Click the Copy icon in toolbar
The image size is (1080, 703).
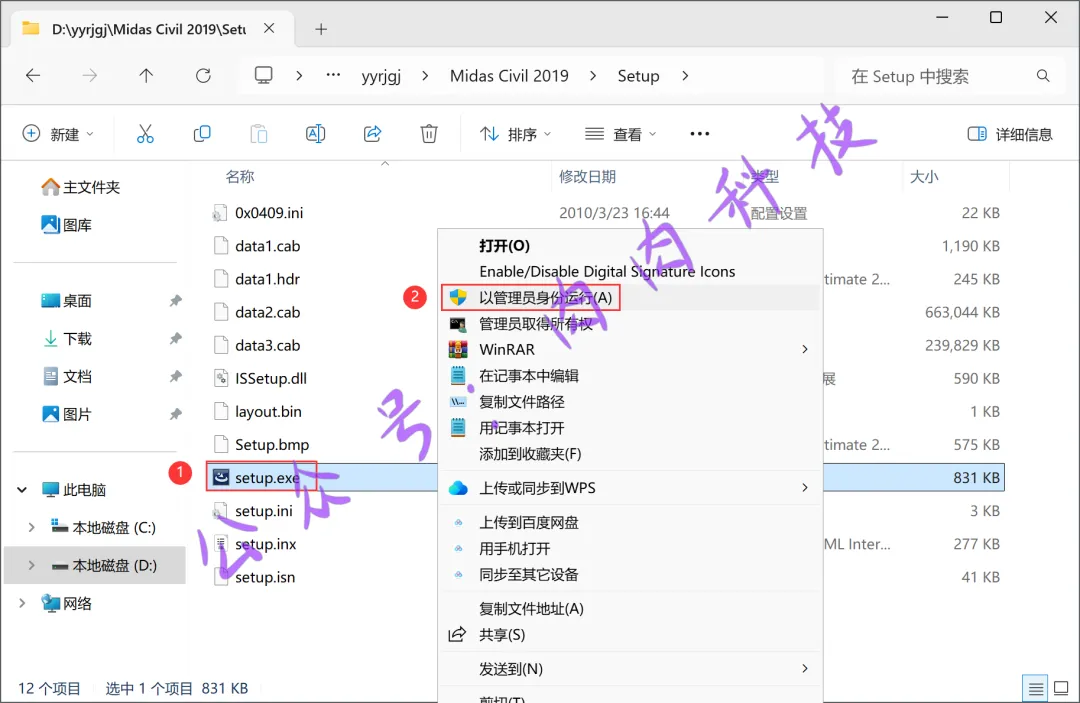click(x=202, y=134)
